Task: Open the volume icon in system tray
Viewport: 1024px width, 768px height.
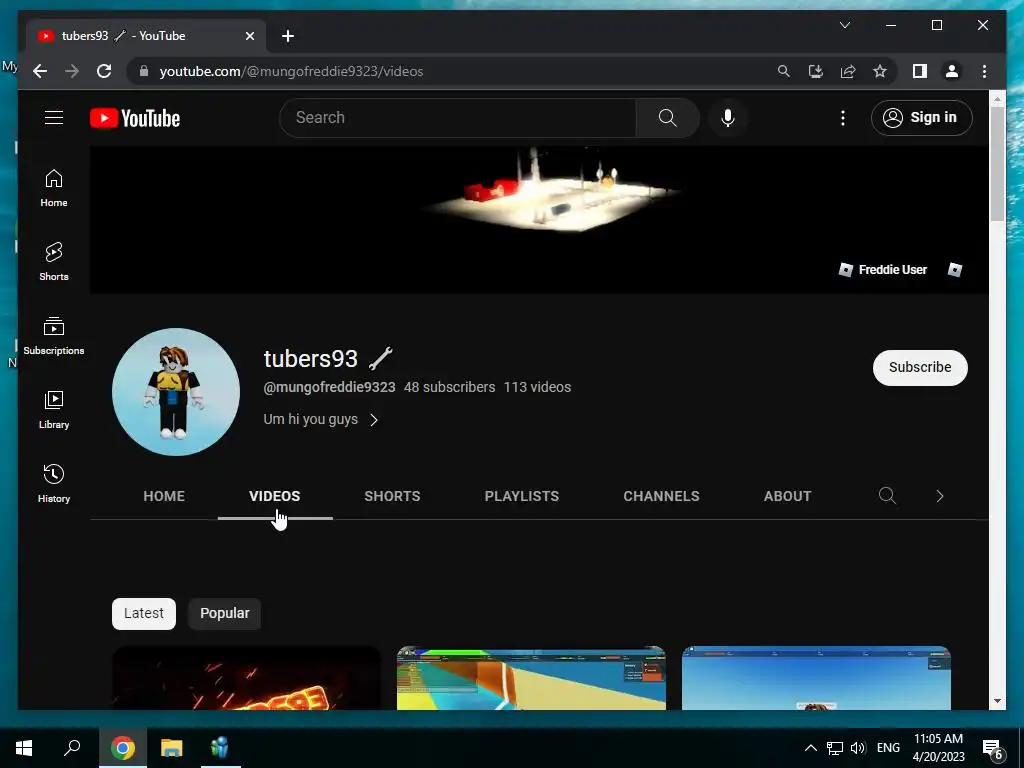Action: [x=857, y=748]
